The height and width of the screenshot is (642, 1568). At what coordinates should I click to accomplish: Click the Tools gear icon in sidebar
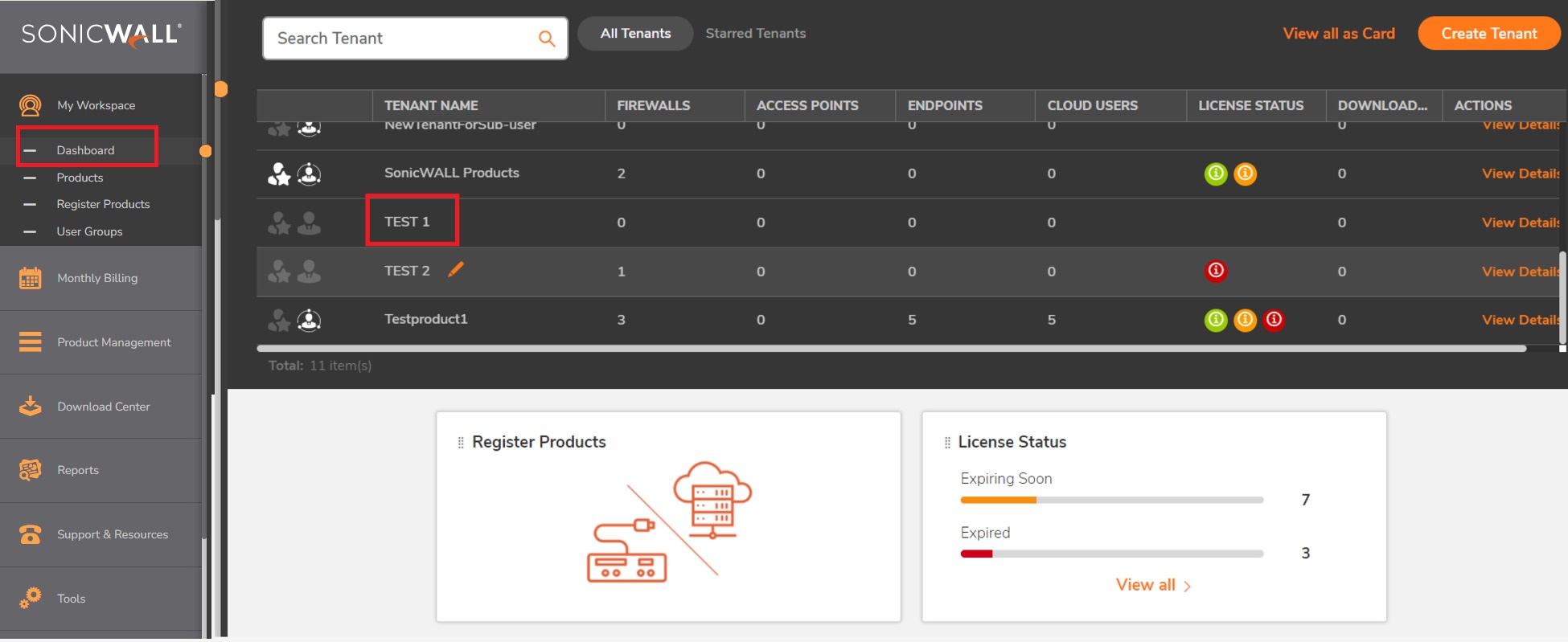click(x=31, y=599)
